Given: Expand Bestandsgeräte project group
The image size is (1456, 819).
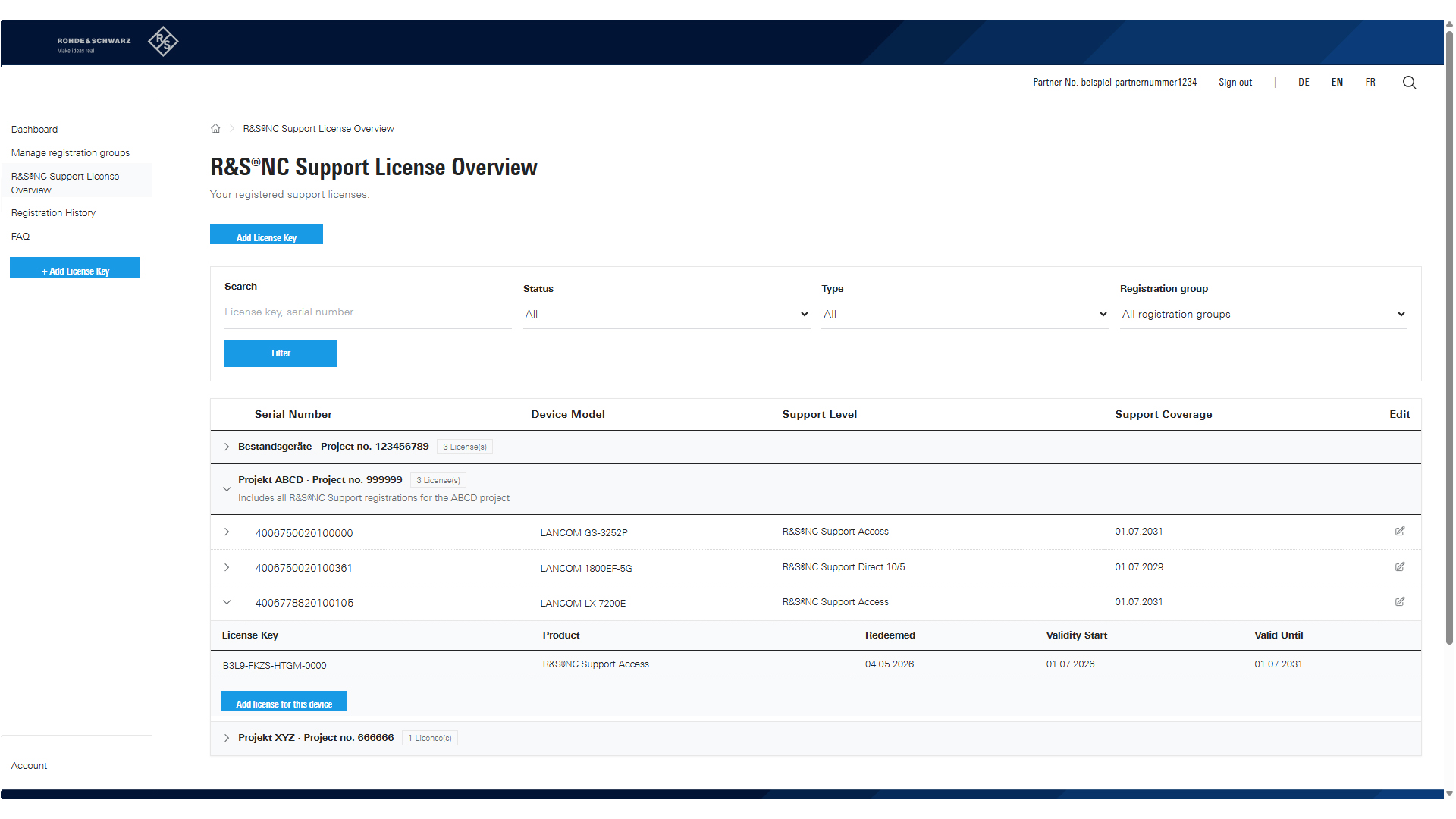Looking at the screenshot, I should 227,447.
